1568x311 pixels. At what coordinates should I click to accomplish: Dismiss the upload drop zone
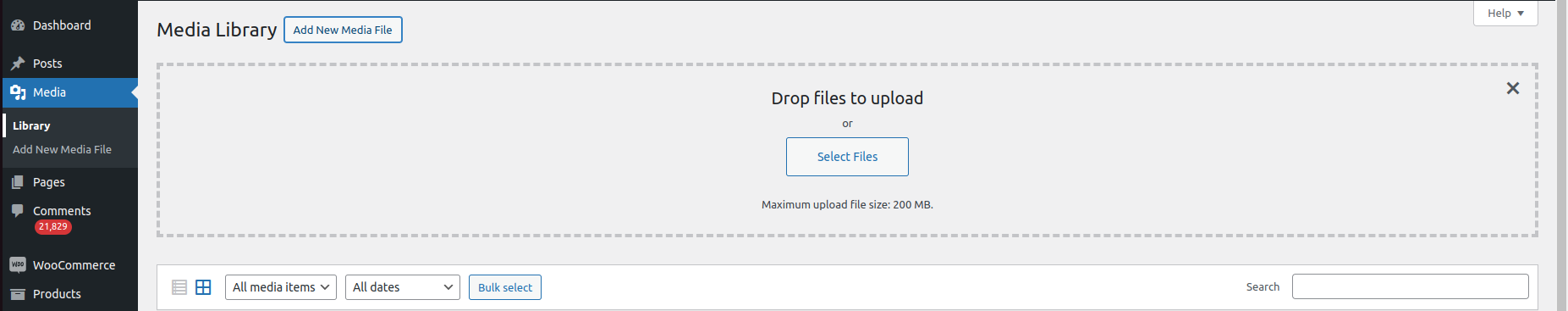click(1513, 88)
